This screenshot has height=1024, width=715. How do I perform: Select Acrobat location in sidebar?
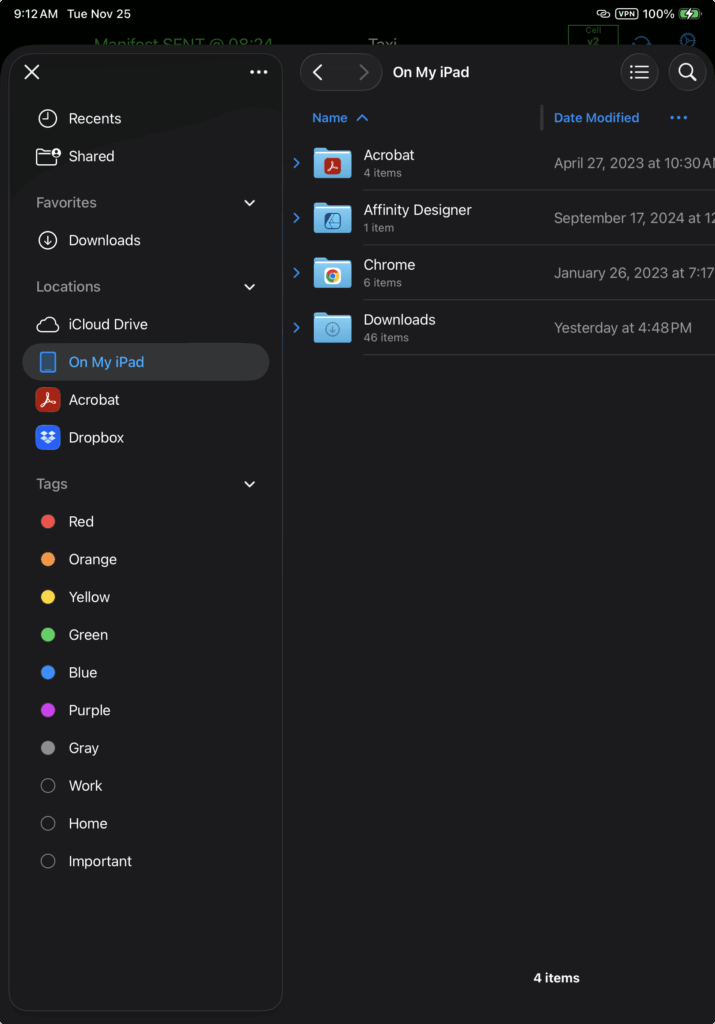coord(93,400)
